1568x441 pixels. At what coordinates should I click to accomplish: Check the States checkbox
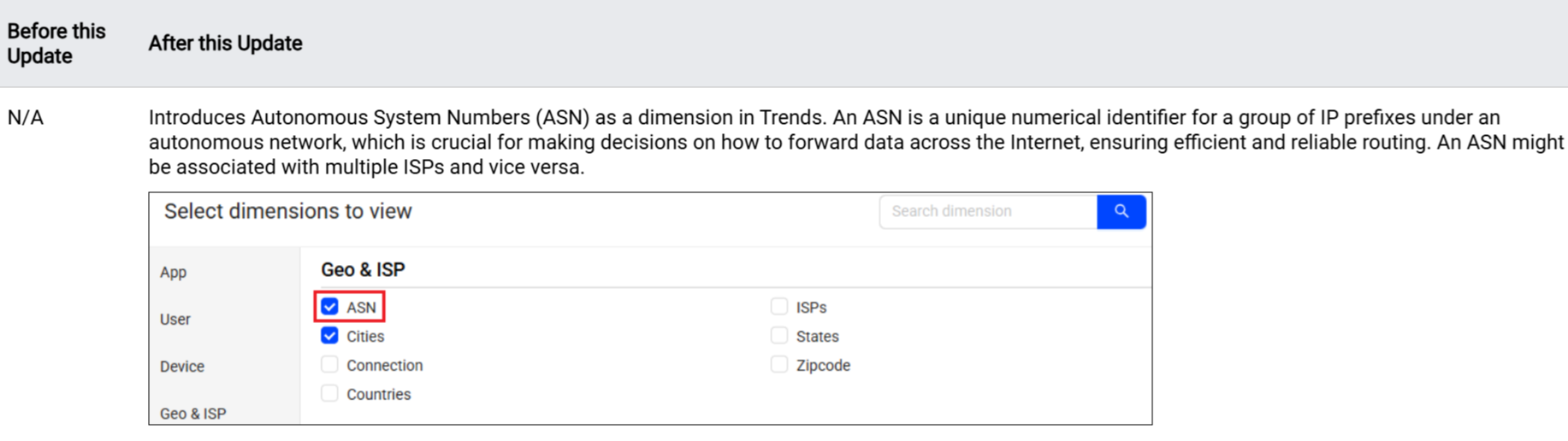click(x=778, y=336)
